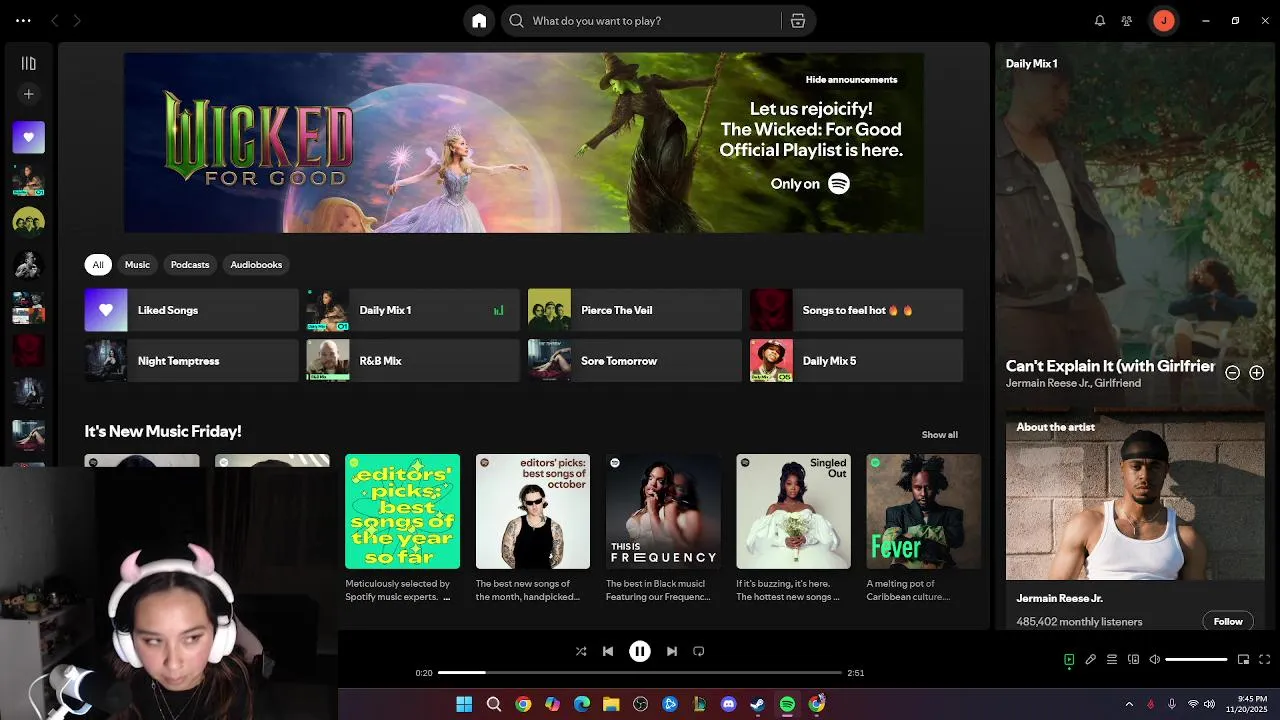Open the Pierce The Veil shortcut card

coord(635,310)
